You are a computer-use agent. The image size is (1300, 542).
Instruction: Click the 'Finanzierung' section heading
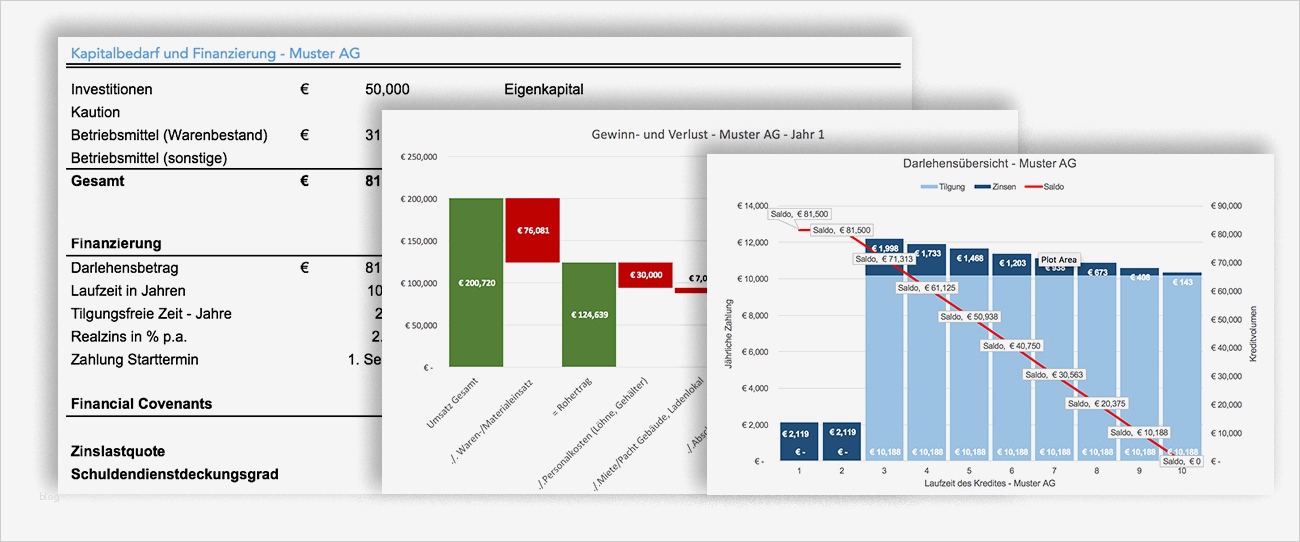pos(116,243)
